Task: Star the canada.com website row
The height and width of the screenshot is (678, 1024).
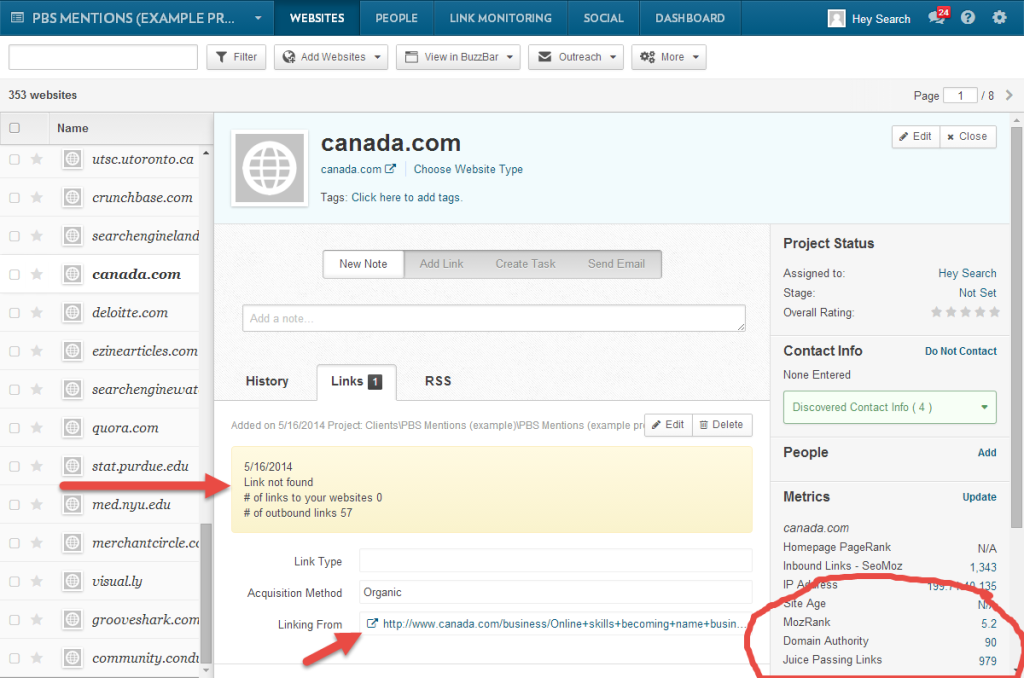Action: pyautogui.click(x=37, y=274)
